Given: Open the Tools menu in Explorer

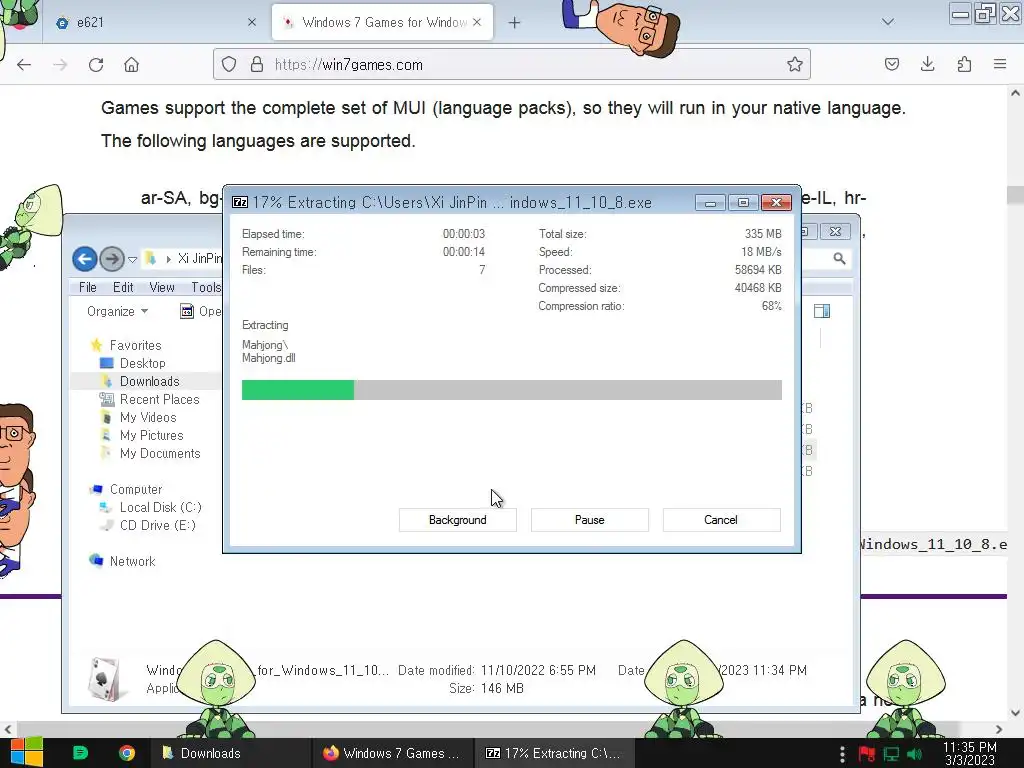Looking at the screenshot, I should coord(206,287).
